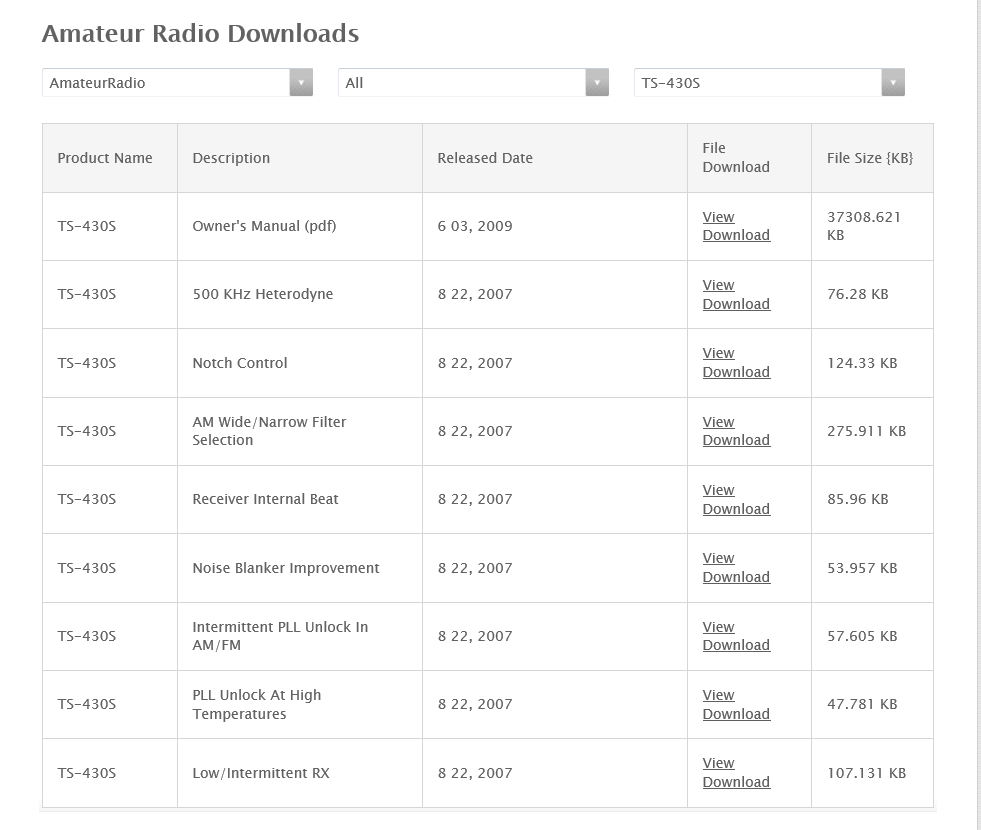981x830 pixels.
Task: Click the 85.96 KB file size
Action: pos(858,499)
